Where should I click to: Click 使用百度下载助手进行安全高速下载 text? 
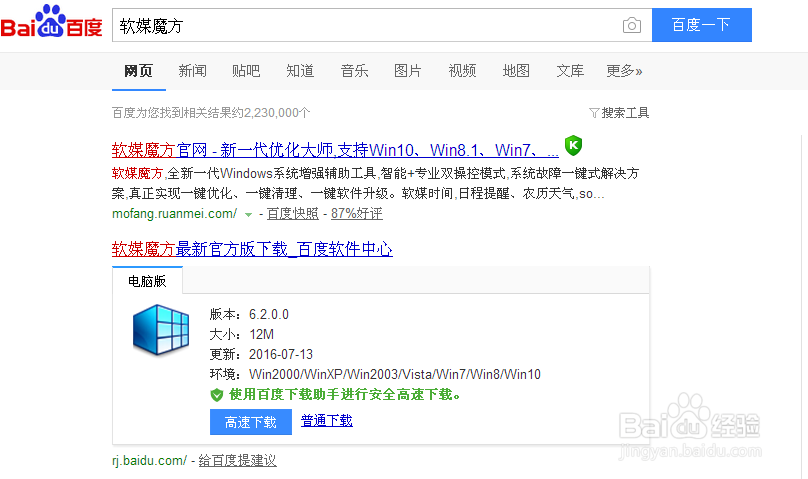(x=345, y=395)
